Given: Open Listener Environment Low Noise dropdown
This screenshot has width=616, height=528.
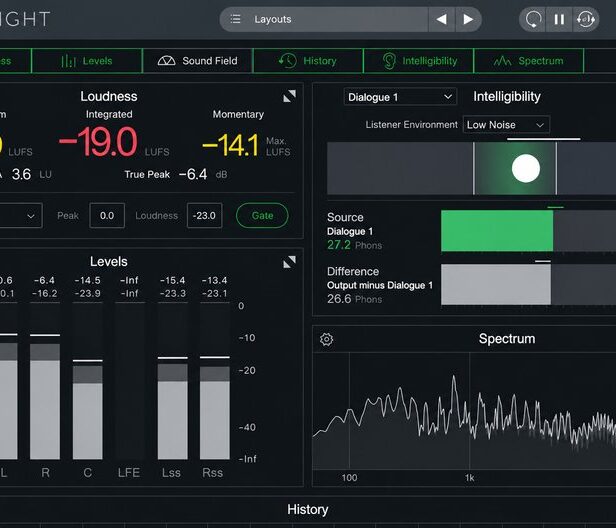Looking at the screenshot, I should click(x=506, y=125).
